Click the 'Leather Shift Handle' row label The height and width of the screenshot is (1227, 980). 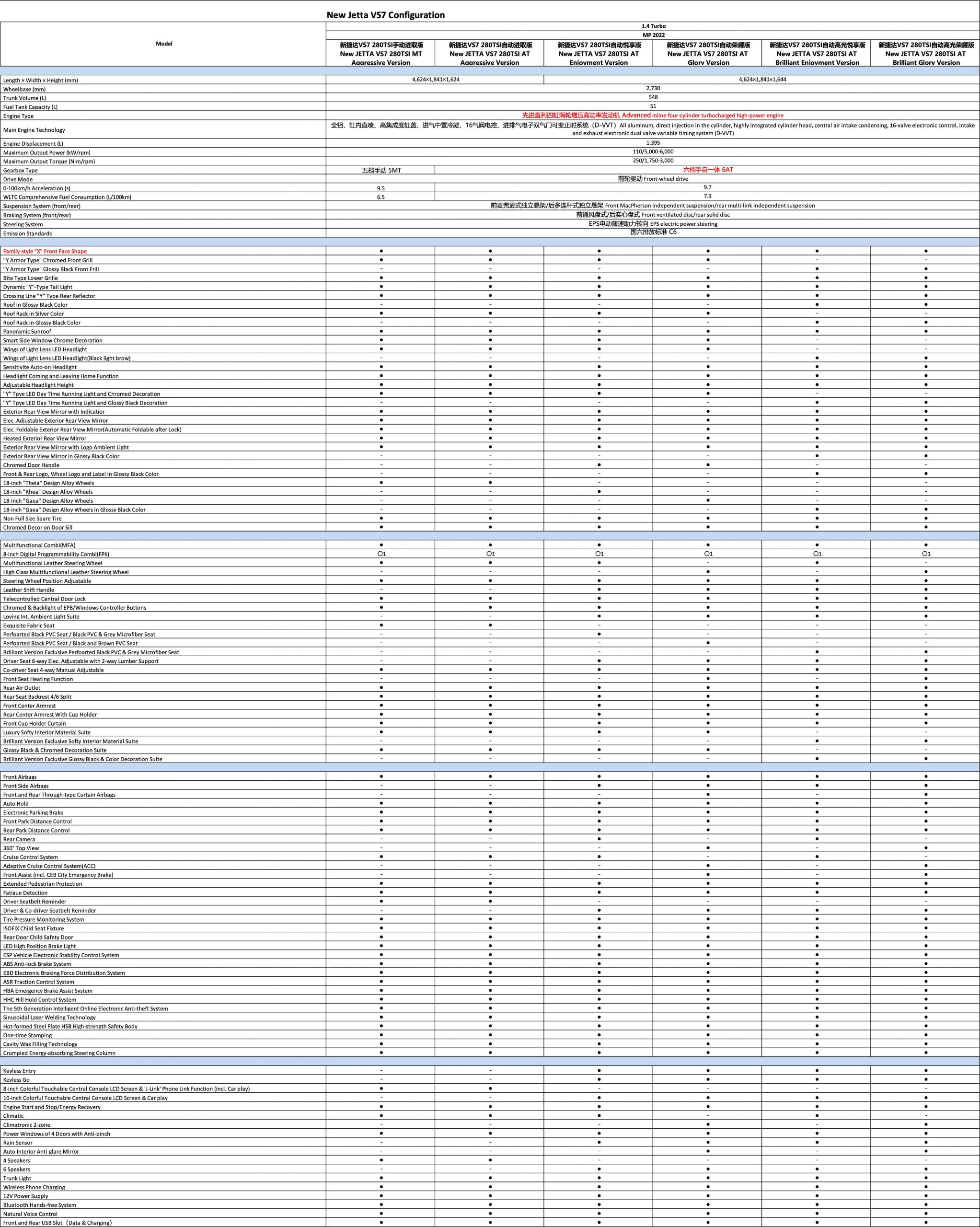(x=28, y=590)
